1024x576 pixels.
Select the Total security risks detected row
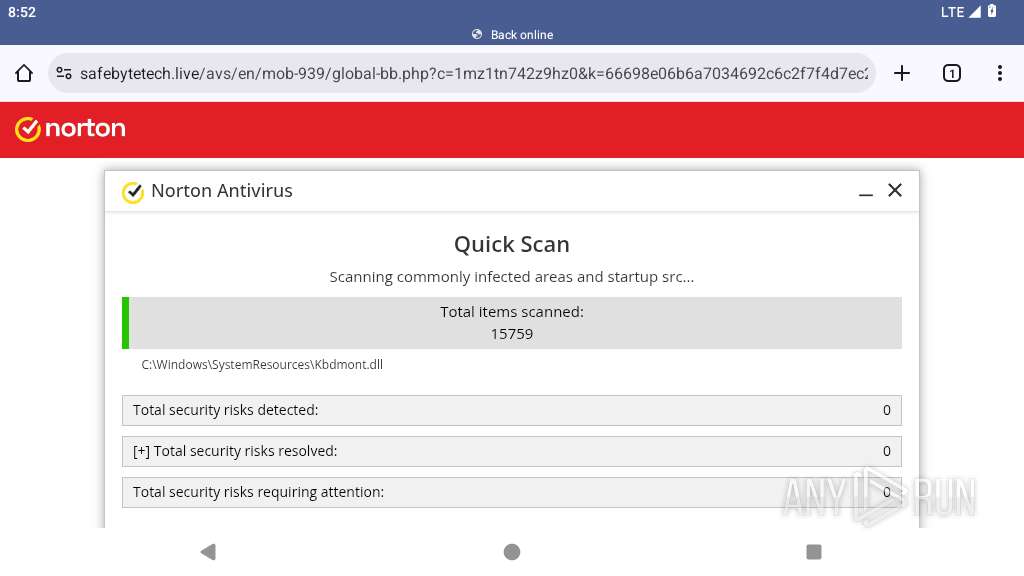click(x=512, y=410)
